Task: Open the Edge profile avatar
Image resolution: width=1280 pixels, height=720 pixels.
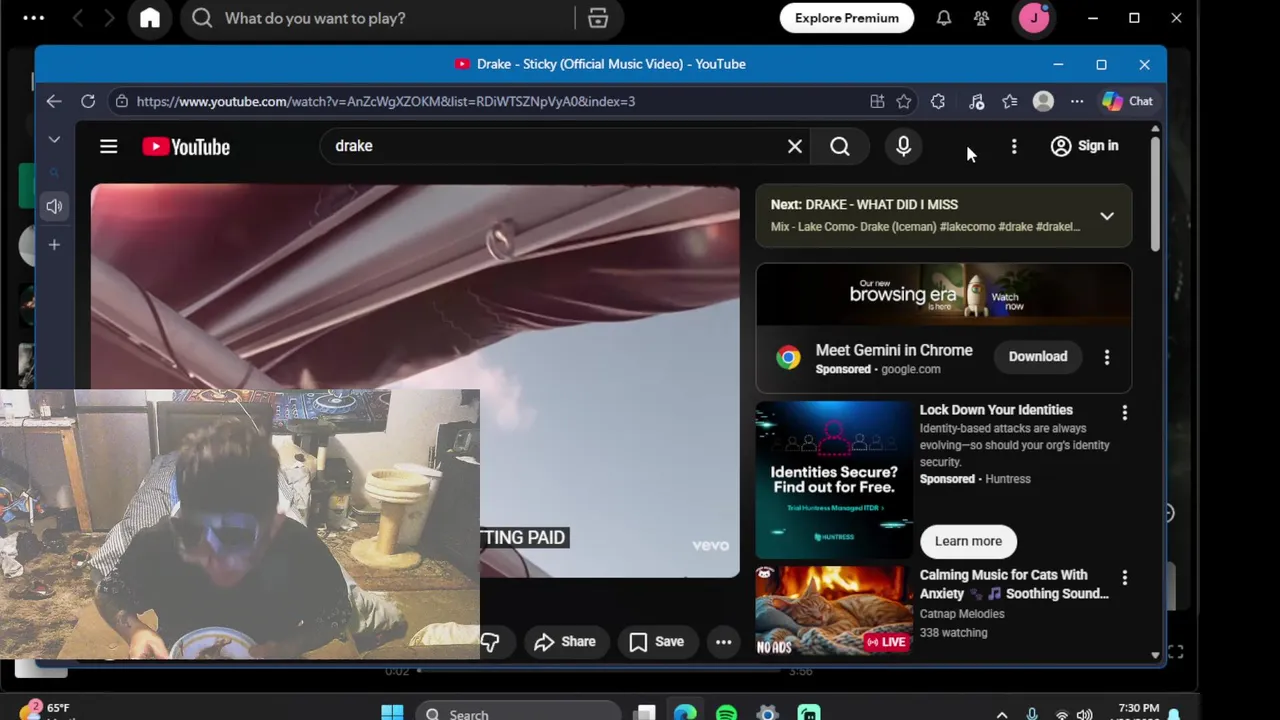Action: [x=1043, y=101]
